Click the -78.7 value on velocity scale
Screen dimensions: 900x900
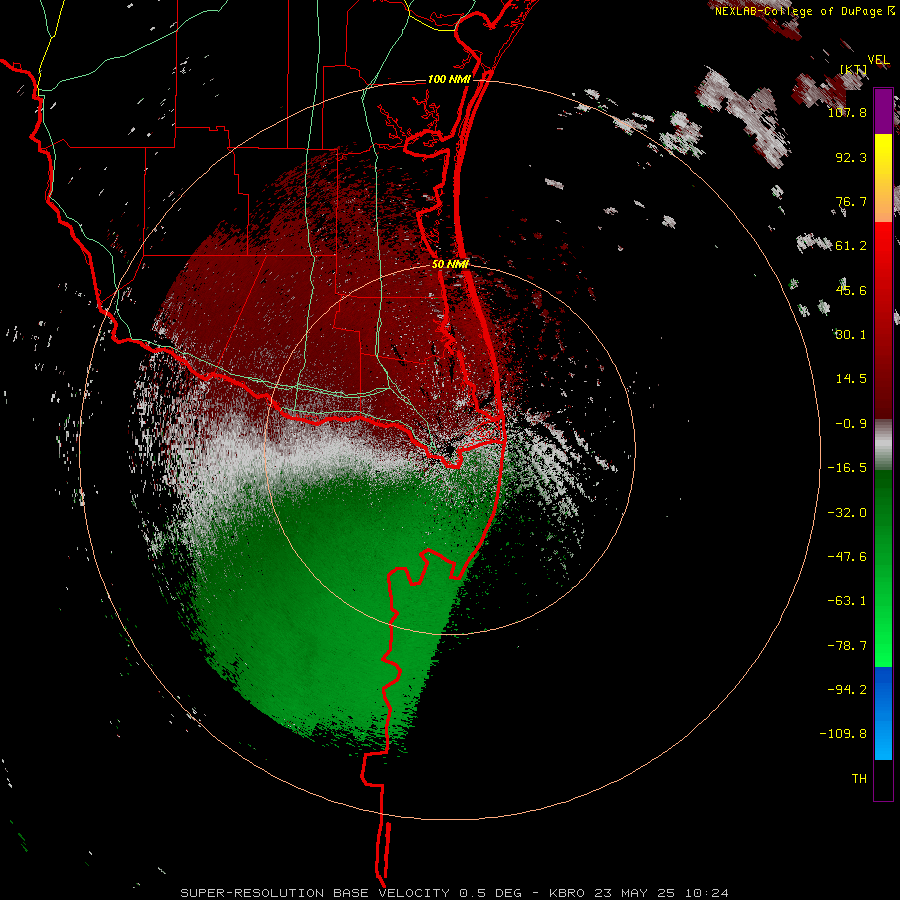847,646
